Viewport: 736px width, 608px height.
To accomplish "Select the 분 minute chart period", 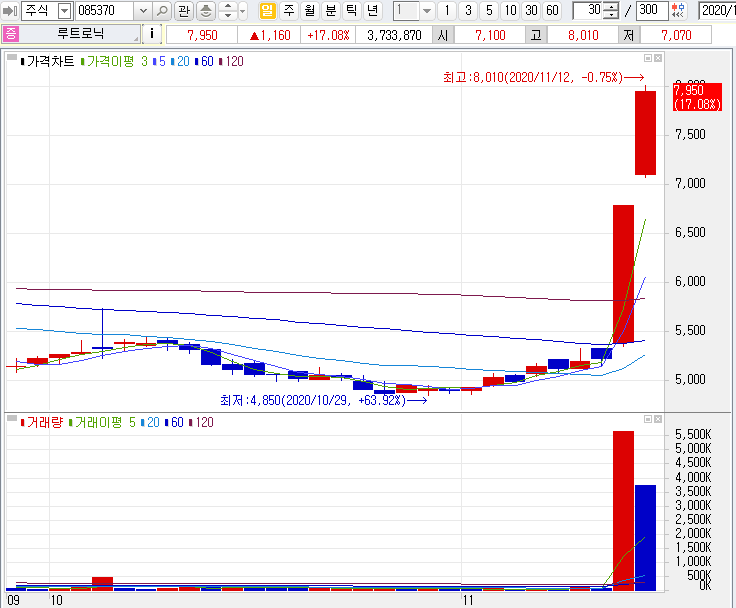I will pos(331,10).
